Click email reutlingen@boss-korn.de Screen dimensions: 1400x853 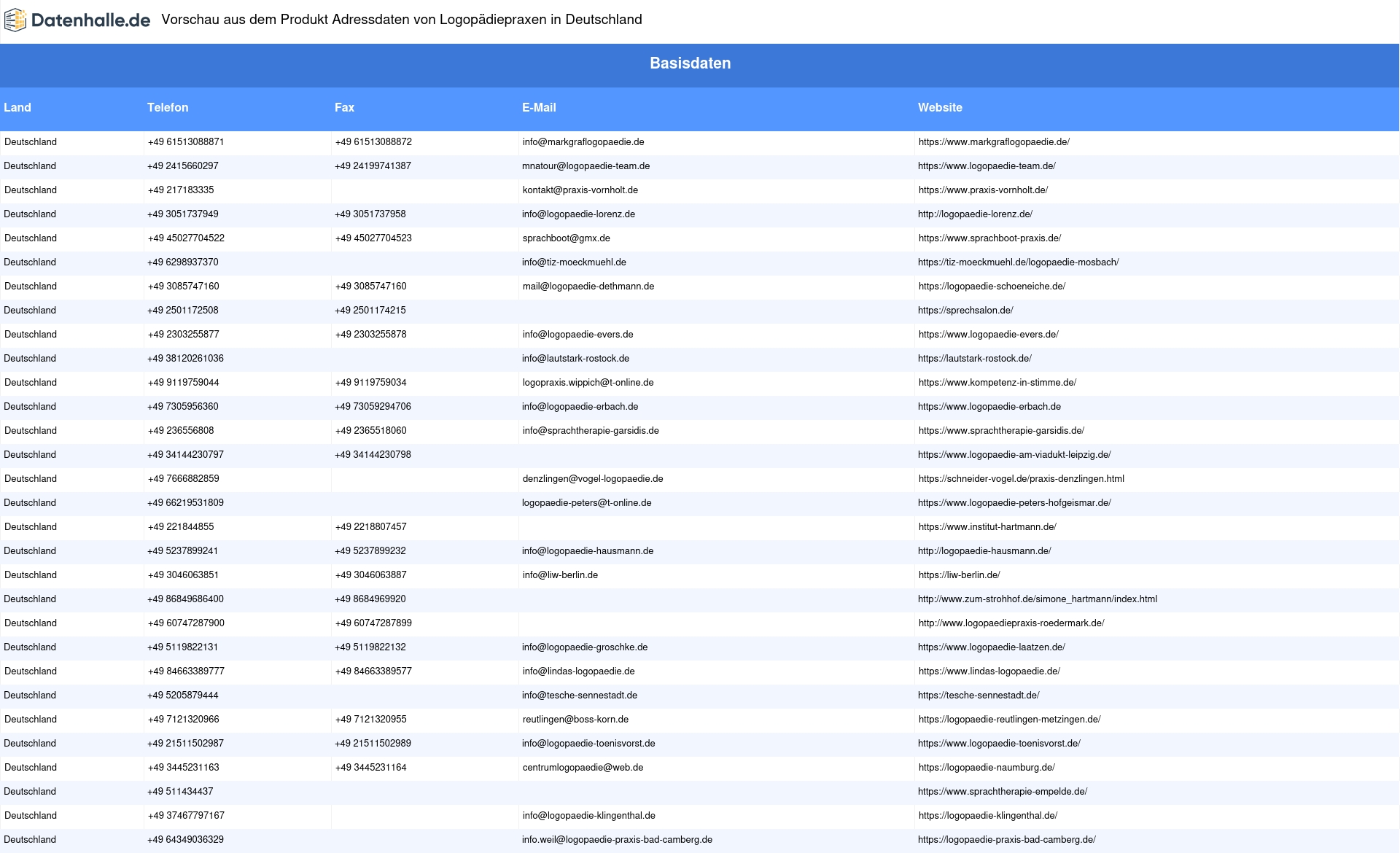pos(575,720)
